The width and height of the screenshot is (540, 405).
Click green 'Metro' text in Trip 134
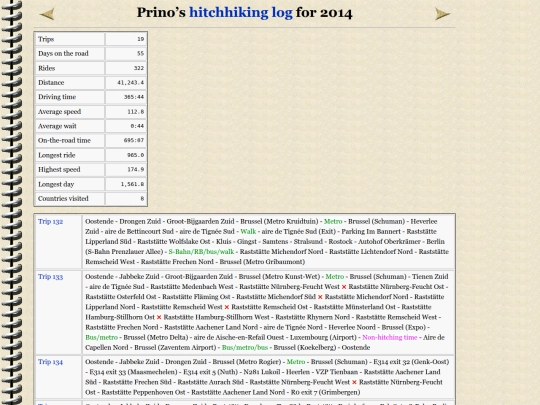point(296,362)
